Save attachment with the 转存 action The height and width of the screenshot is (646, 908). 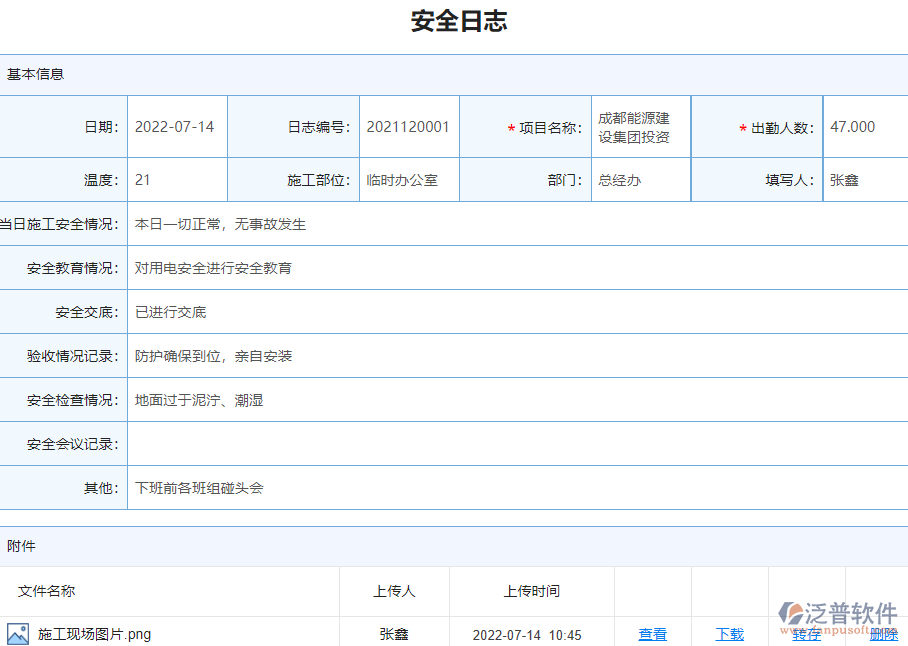click(806, 634)
